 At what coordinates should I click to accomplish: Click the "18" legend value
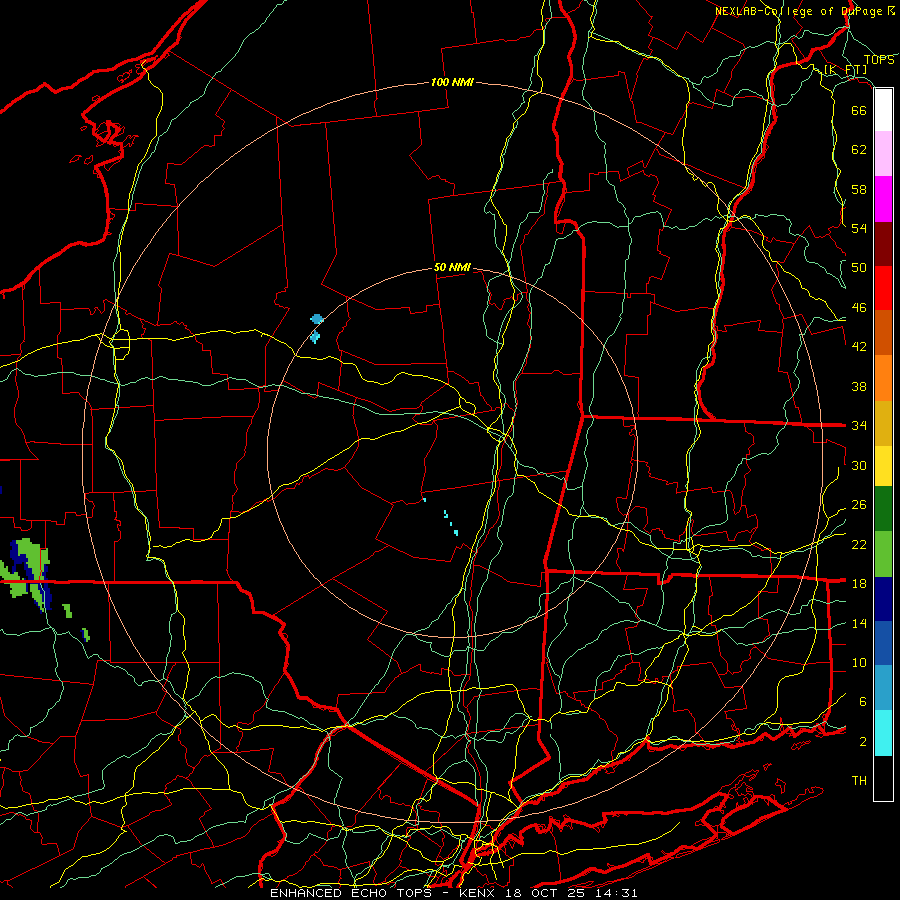859,584
